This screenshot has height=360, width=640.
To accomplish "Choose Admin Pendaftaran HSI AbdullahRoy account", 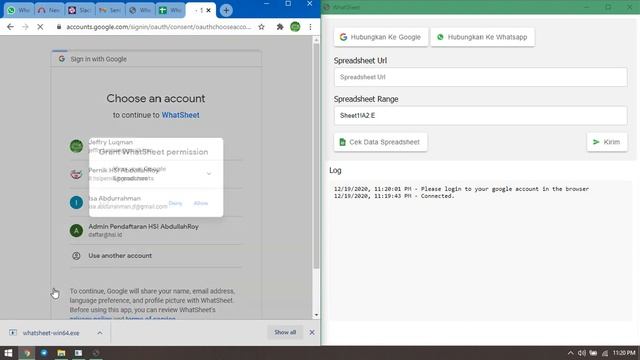I will coord(155,231).
